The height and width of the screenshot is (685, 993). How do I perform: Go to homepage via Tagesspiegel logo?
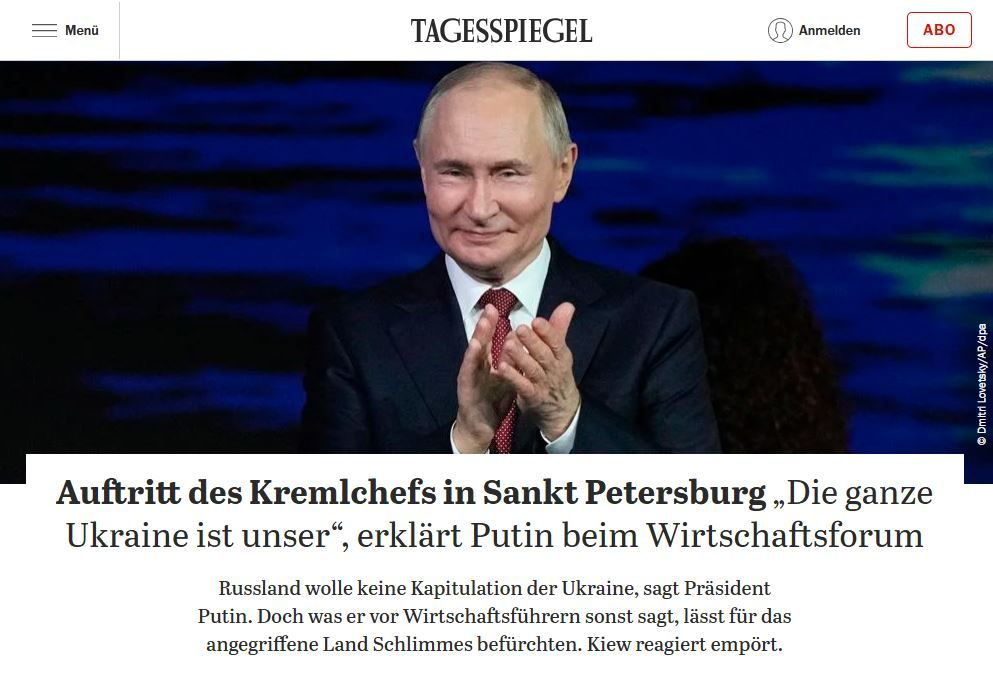click(501, 31)
